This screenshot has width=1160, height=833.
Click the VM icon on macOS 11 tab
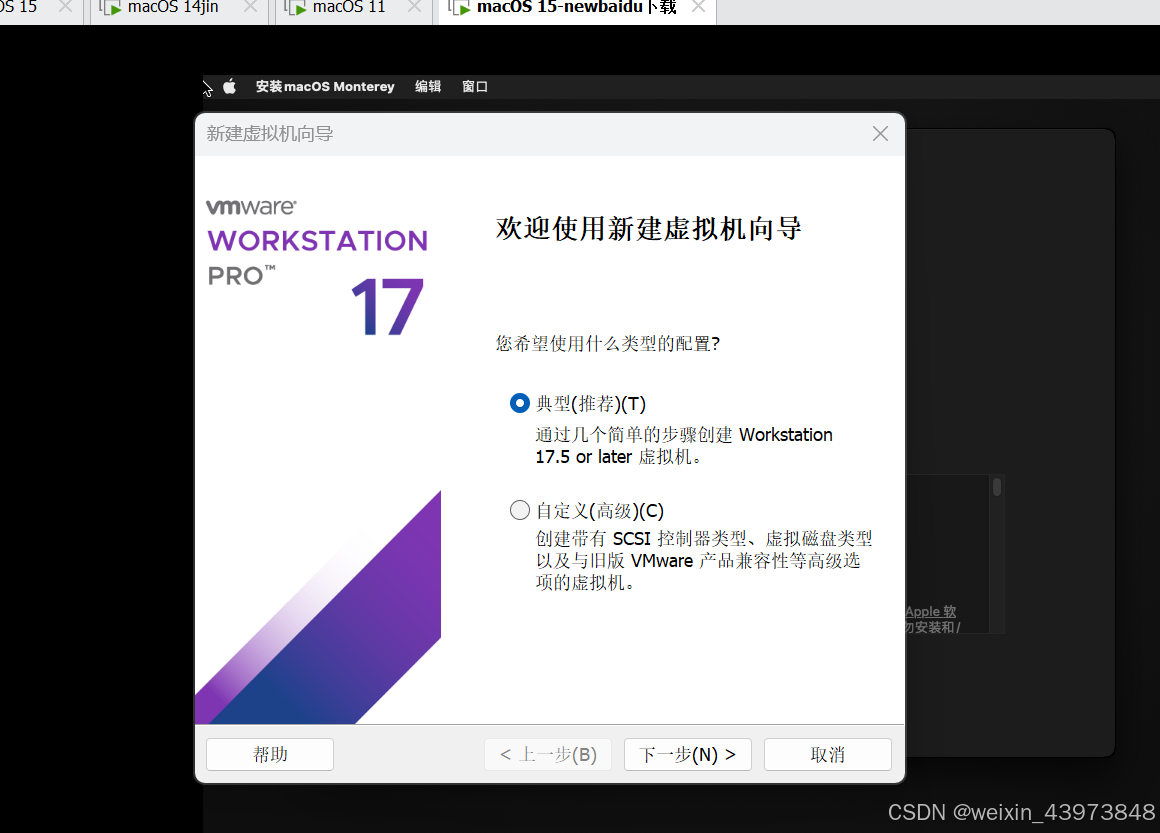pyautogui.click(x=295, y=8)
